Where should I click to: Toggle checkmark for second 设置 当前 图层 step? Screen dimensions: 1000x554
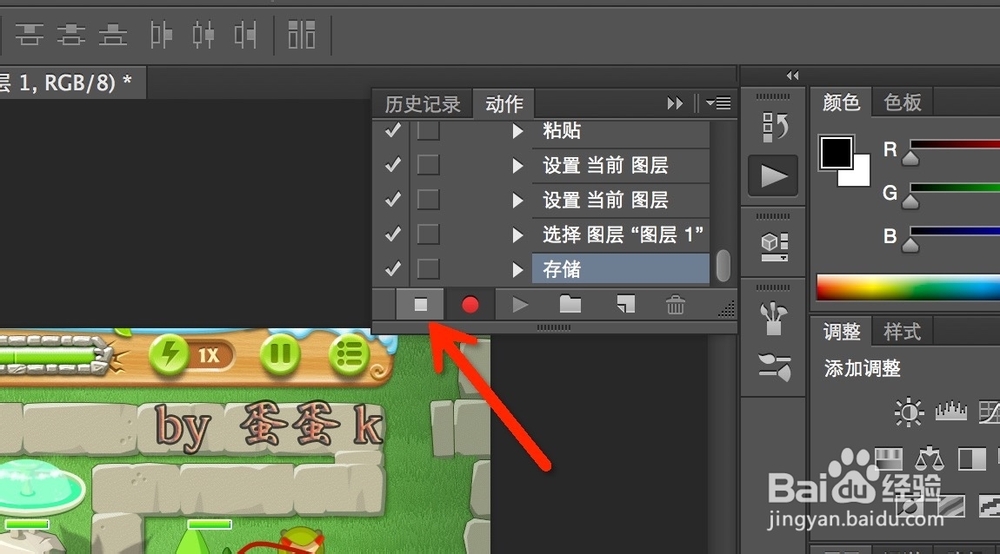click(393, 200)
